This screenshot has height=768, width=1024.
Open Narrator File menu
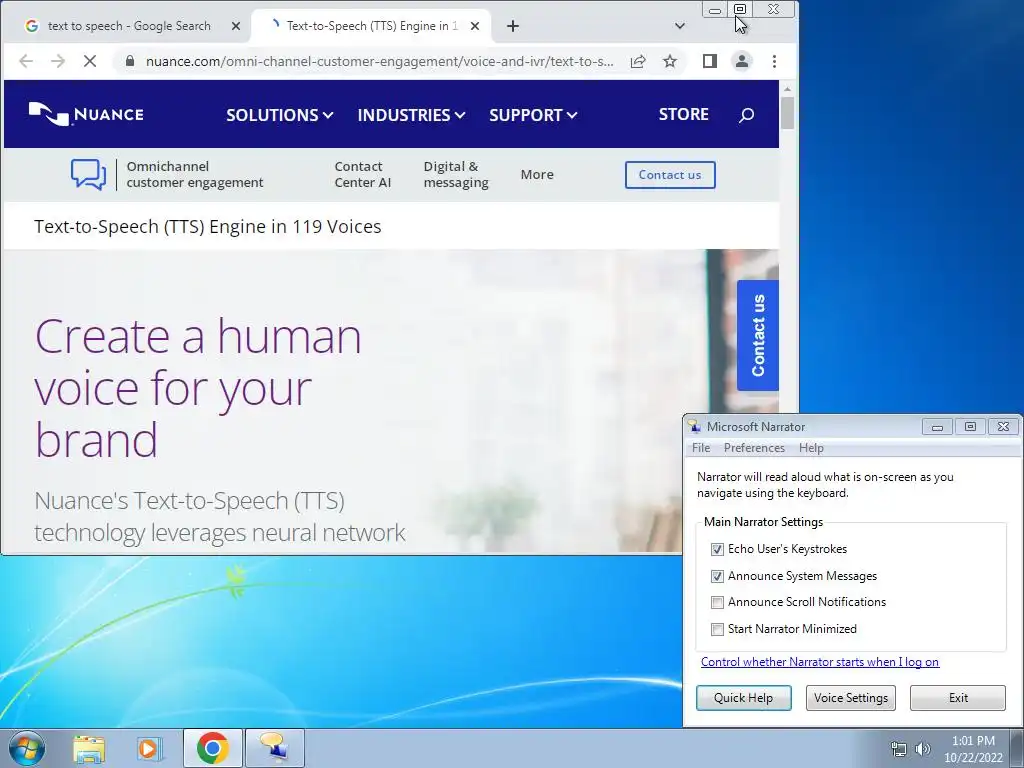pos(701,448)
